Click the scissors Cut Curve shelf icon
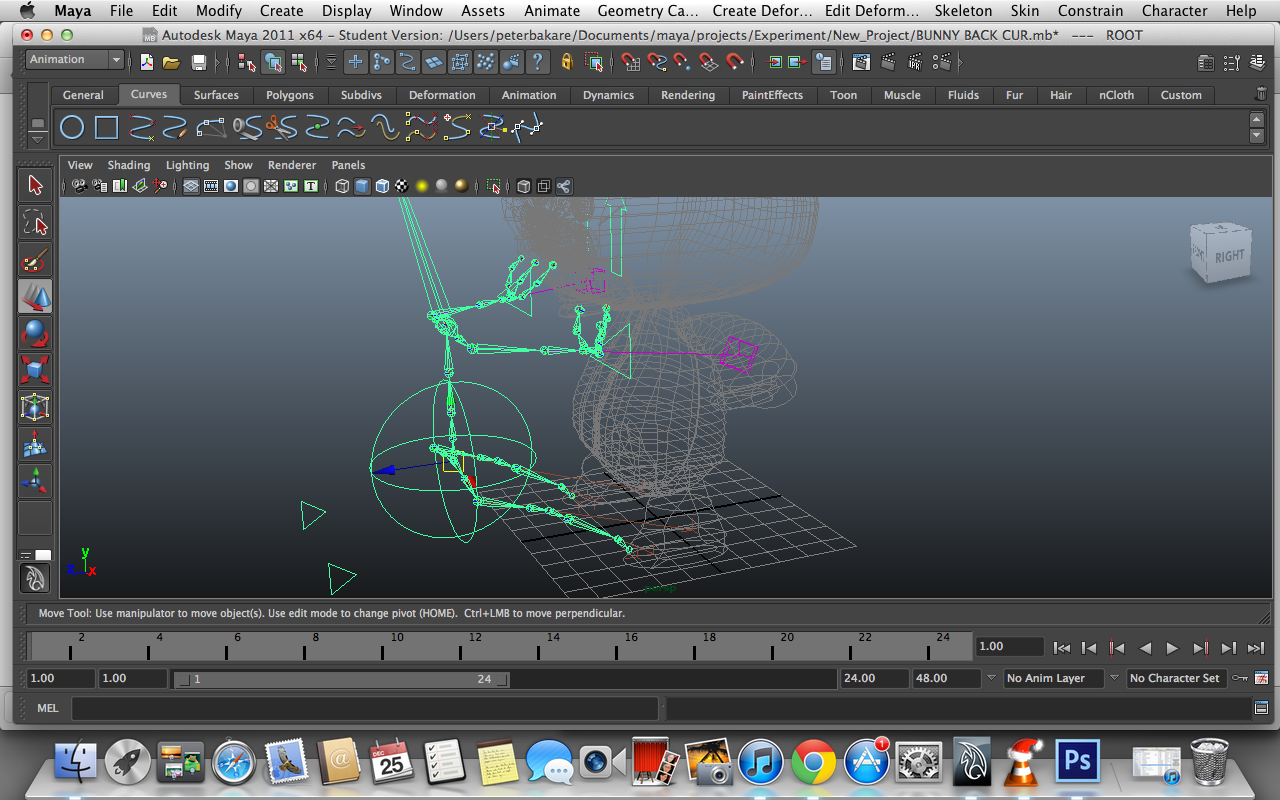The image size is (1280, 800). coord(283,128)
